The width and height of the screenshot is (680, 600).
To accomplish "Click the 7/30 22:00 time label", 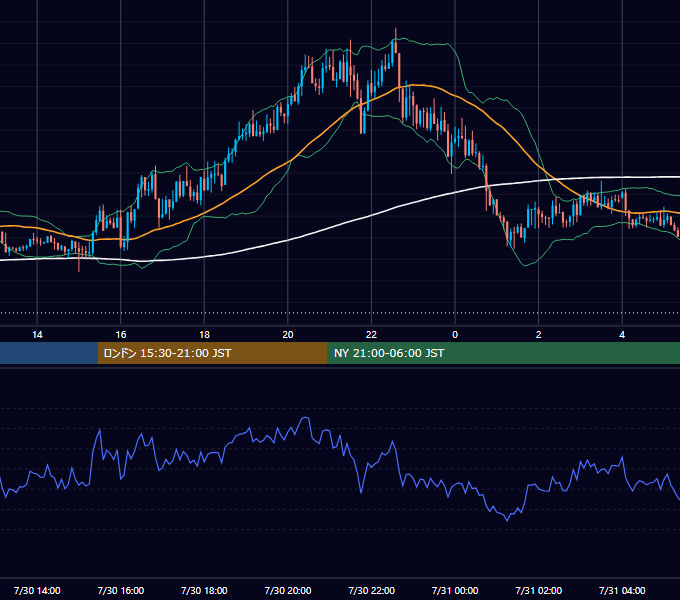I will 372,590.
